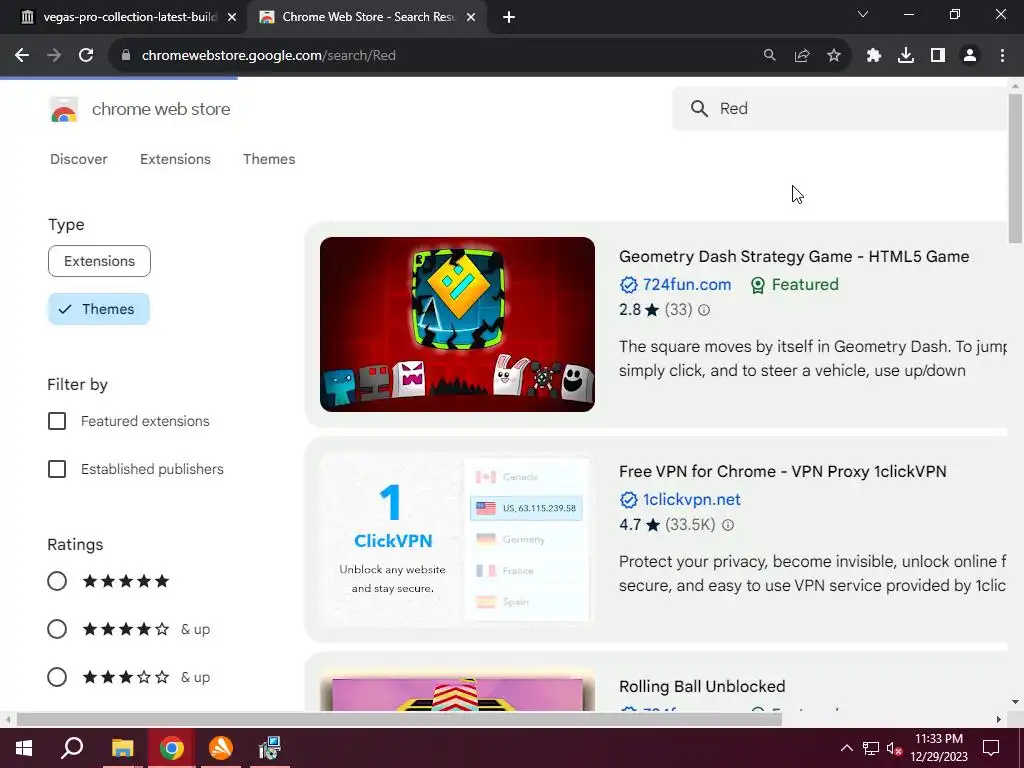This screenshot has height=768, width=1024.
Task: Open the Chrome profile avatar
Action: point(970,56)
